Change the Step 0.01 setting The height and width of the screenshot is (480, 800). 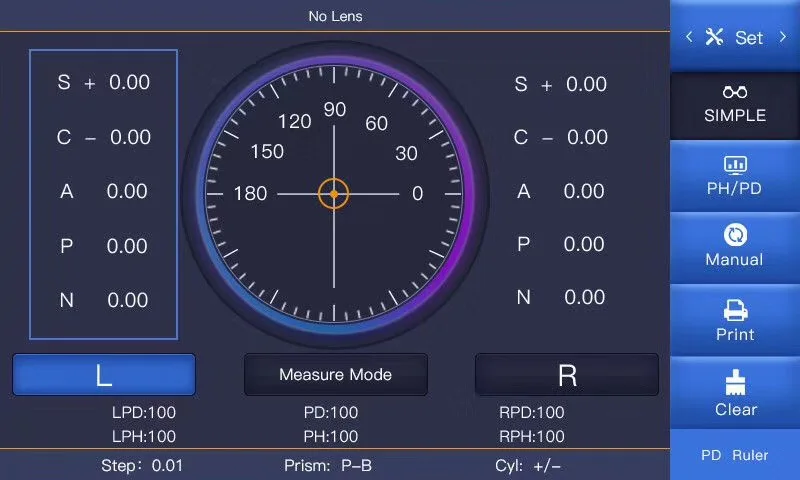pyautogui.click(x=142, y=466)
